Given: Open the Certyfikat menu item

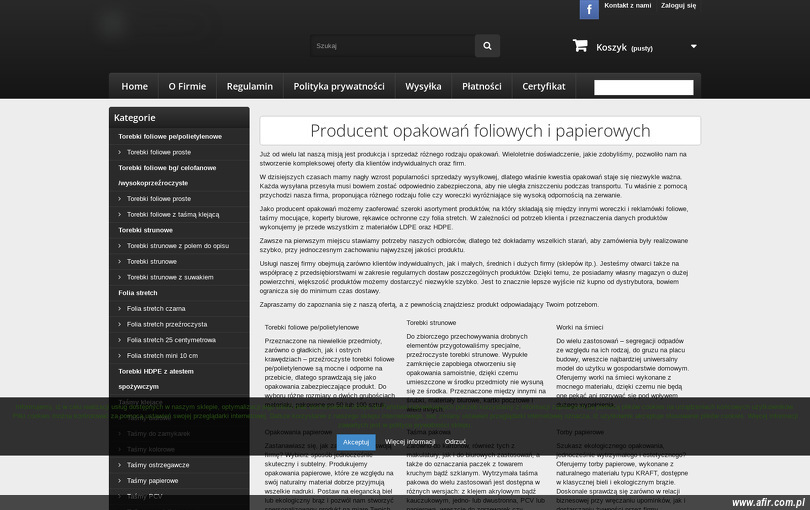Looking at the screenshot, I should (543, 86).
